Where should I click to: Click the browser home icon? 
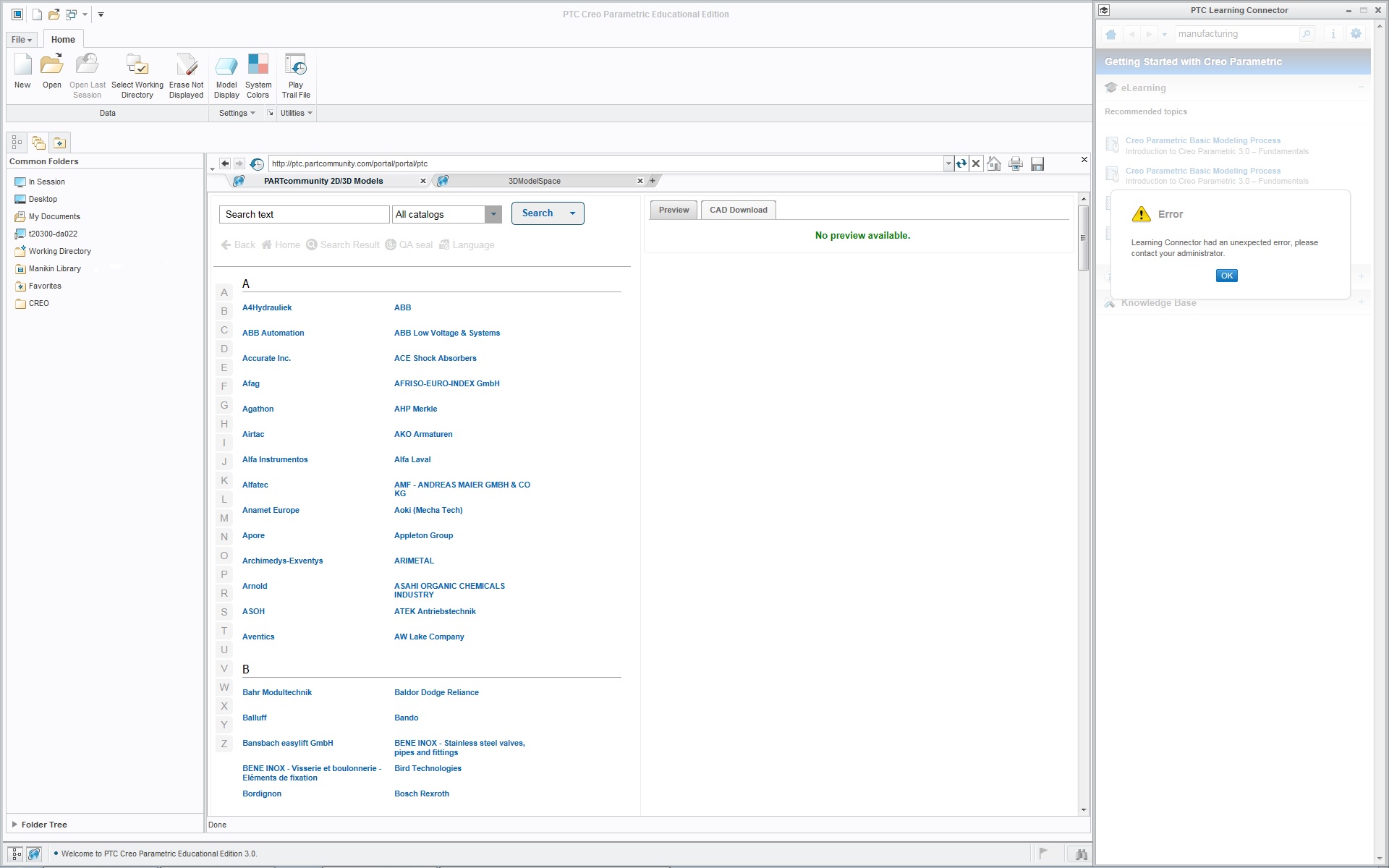point(994,164)
